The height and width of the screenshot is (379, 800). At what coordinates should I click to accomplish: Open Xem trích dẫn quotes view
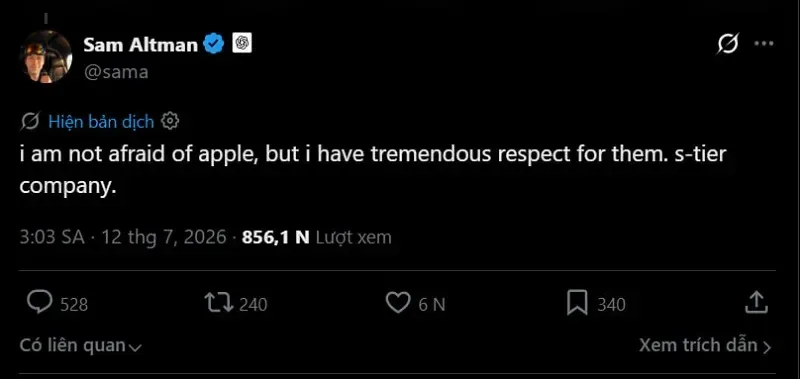click(705, 345)
